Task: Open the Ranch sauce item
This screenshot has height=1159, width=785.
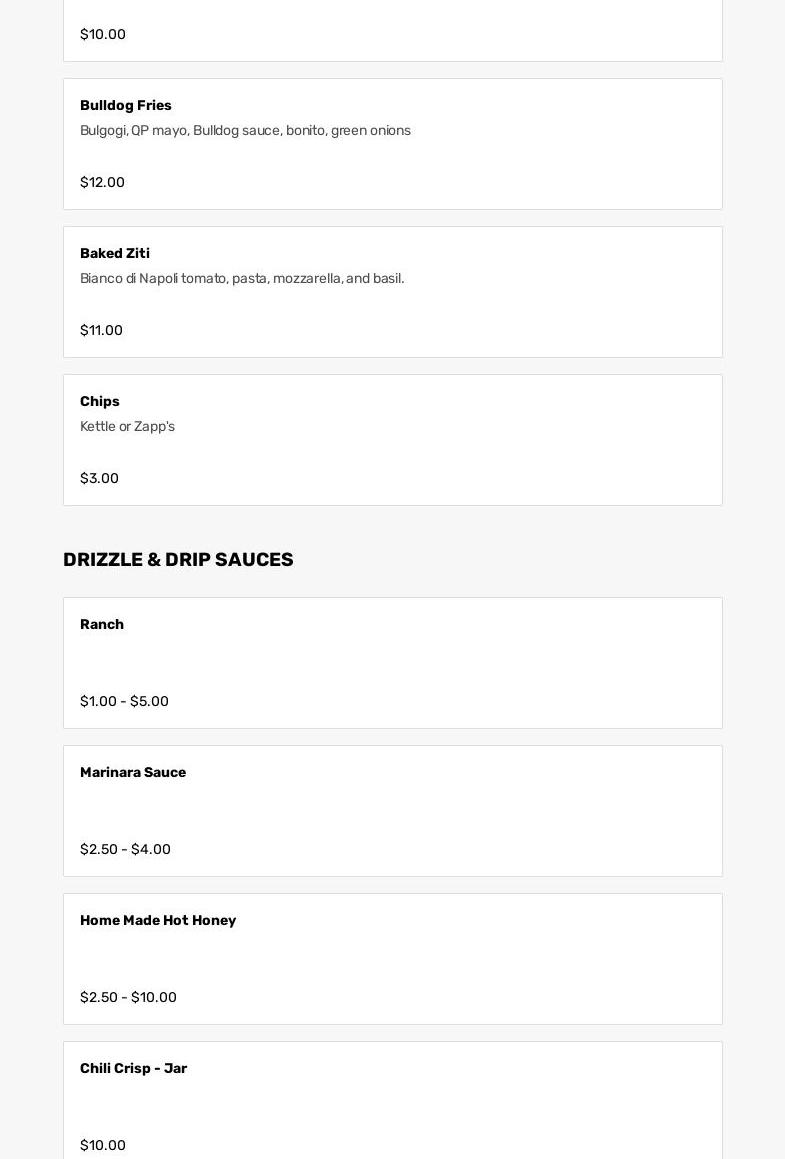Action: (x=102, y=624)
